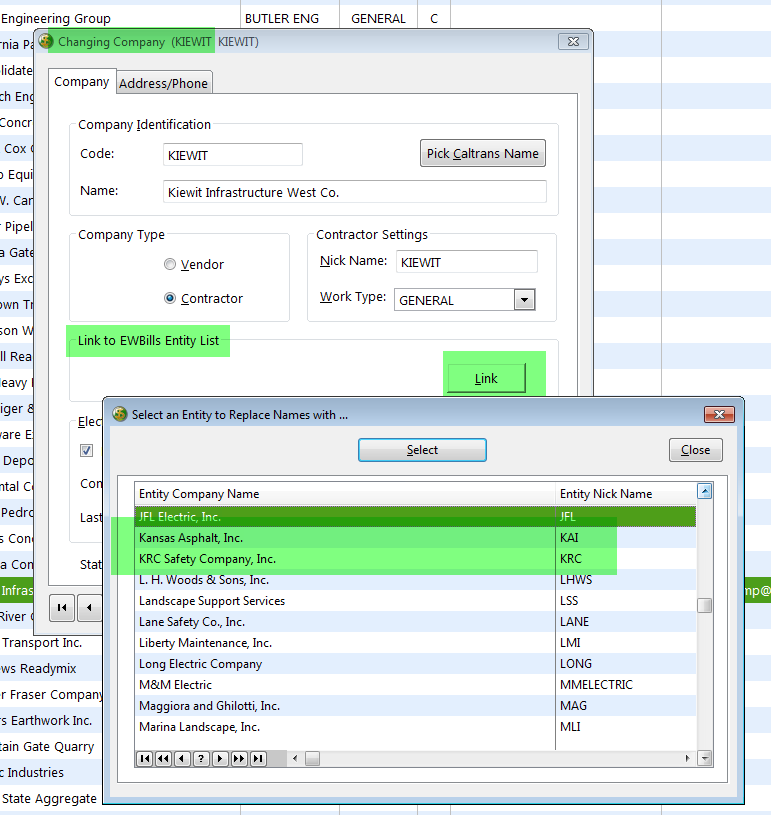The height and width of the screenshot is (815, 771).
Task: Select the KRC Safety Company, Inc. row
Action: (x=415, y=559)
